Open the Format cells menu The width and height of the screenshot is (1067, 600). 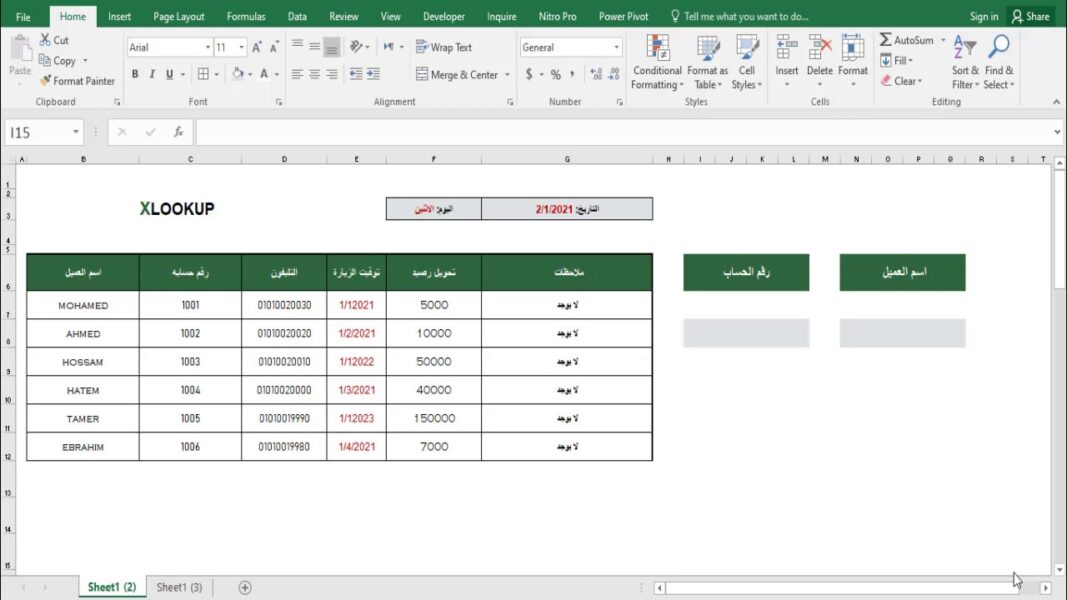[x=853, y=61]
